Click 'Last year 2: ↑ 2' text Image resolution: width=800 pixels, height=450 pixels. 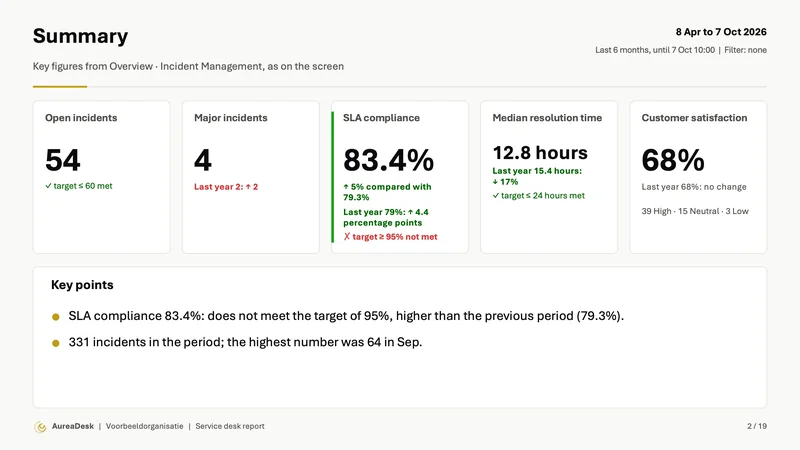tap(226, 187)
